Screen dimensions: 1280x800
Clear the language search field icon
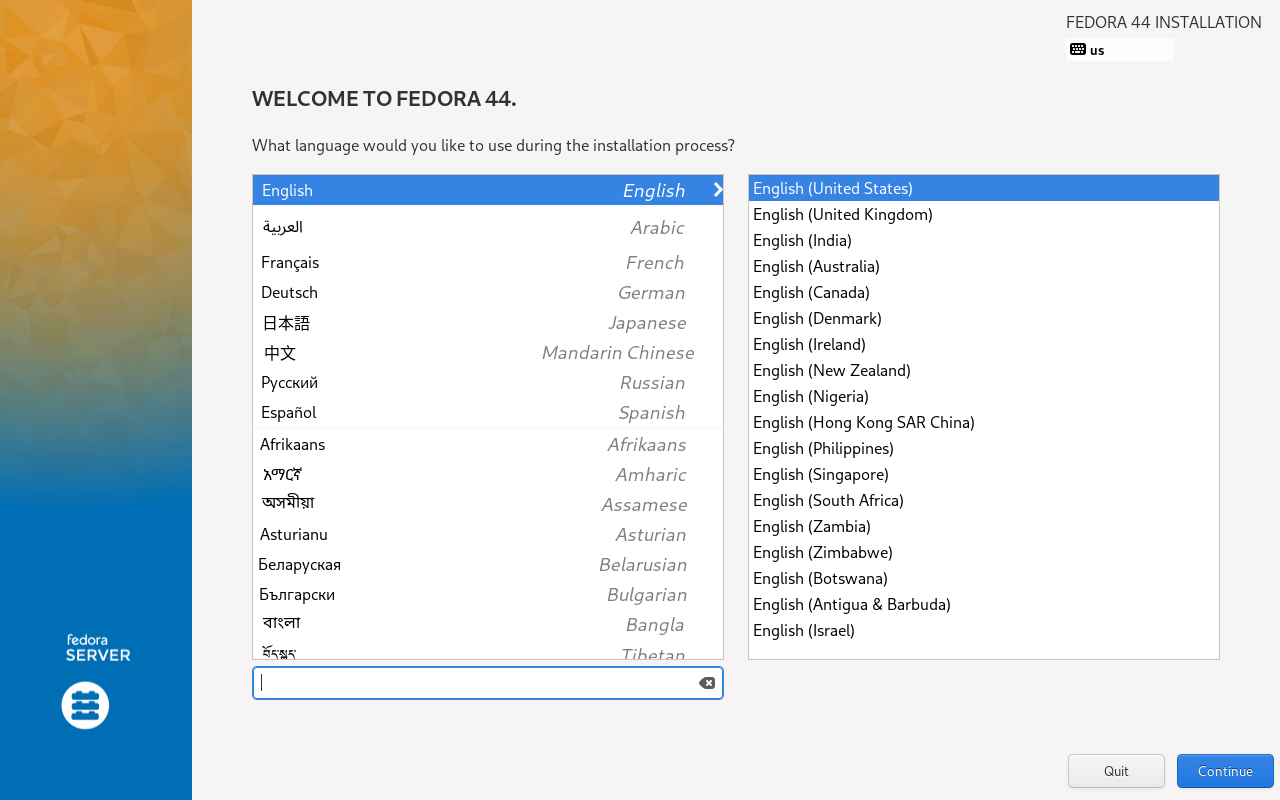pos(707,683)
